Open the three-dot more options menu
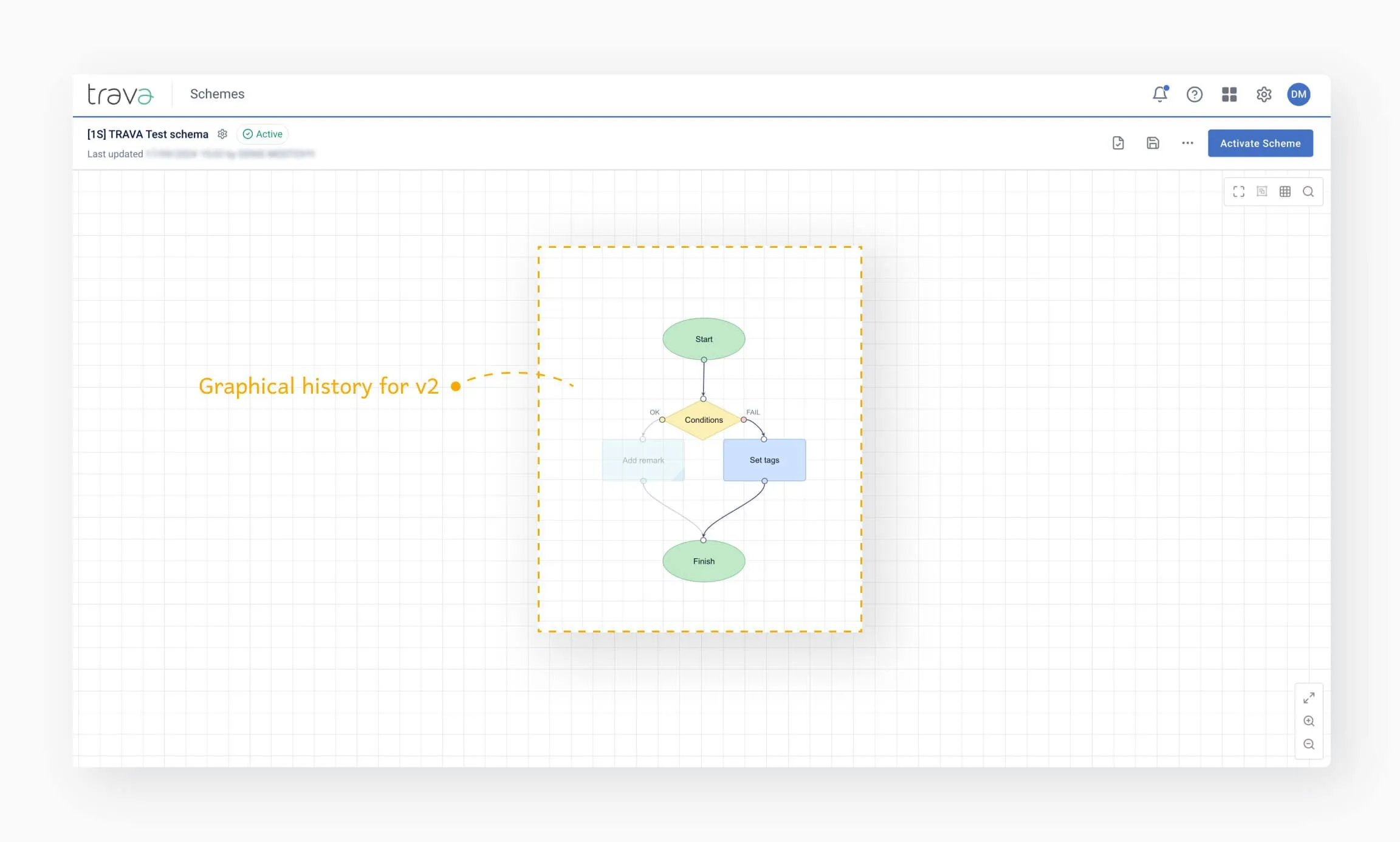 (1186, 143)
